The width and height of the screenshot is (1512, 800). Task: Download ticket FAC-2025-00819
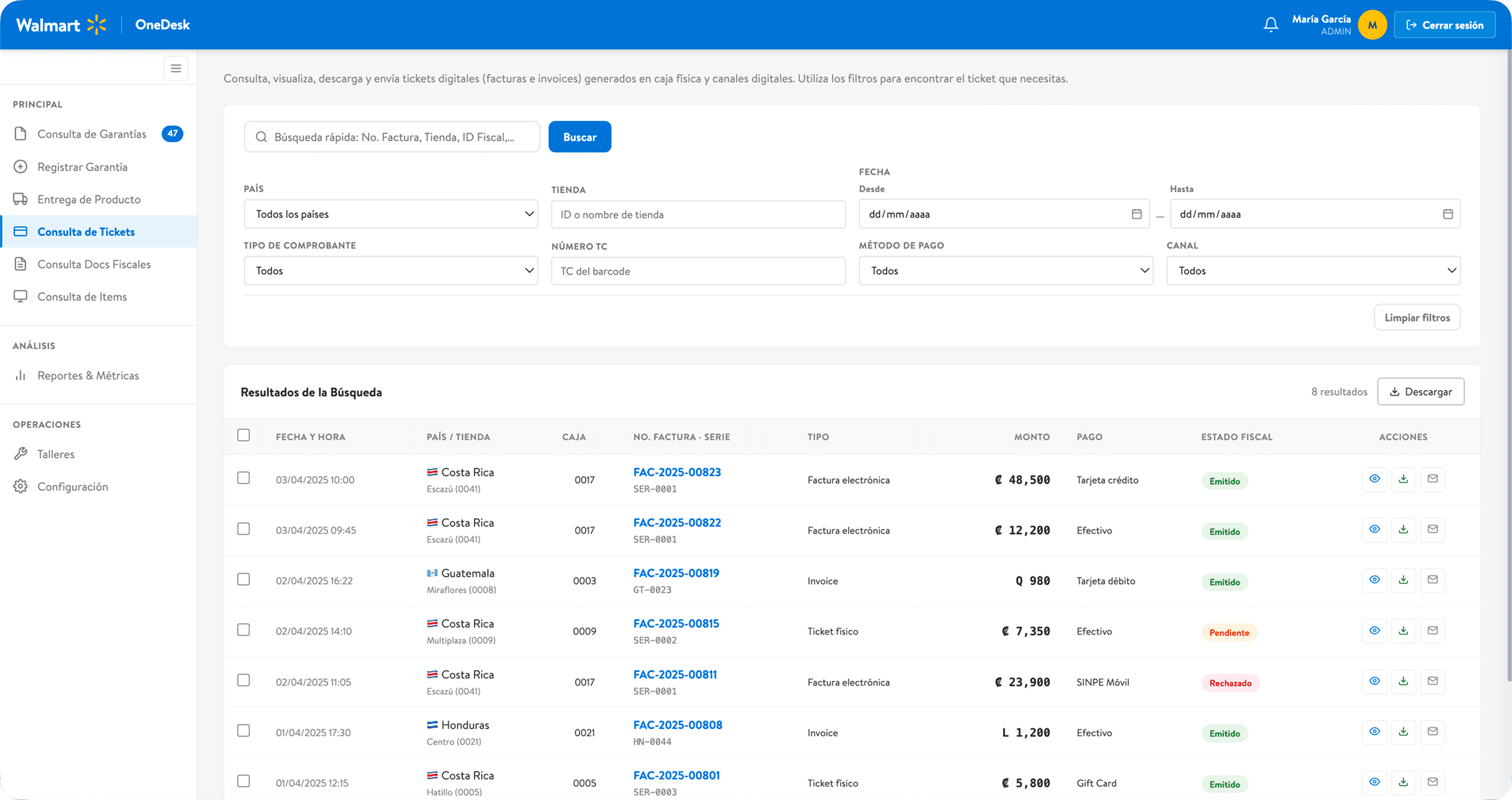coord(1403,580)
